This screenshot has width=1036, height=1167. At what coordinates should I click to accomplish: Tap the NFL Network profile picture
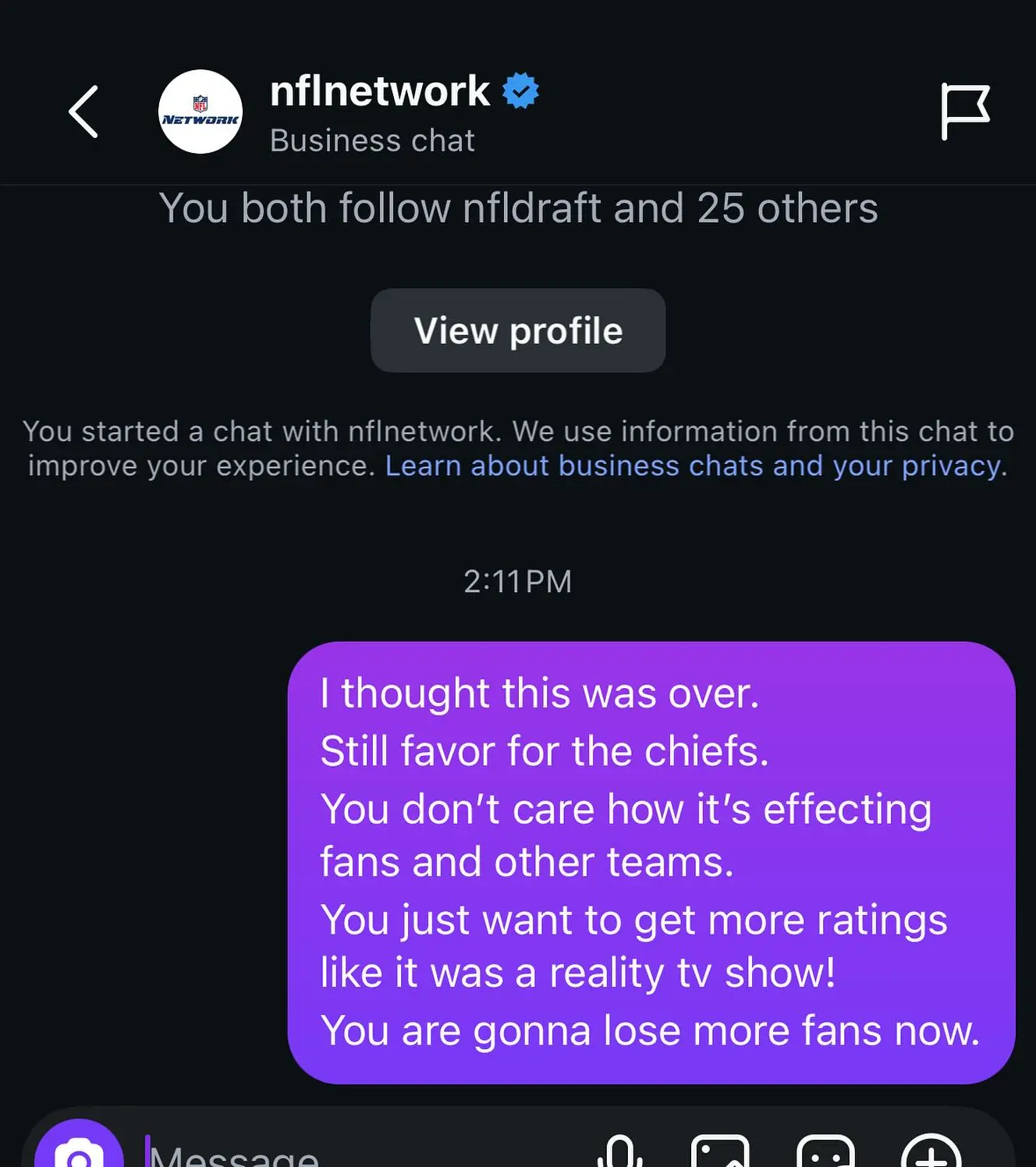pyautogui.click(x=200, y=112)
